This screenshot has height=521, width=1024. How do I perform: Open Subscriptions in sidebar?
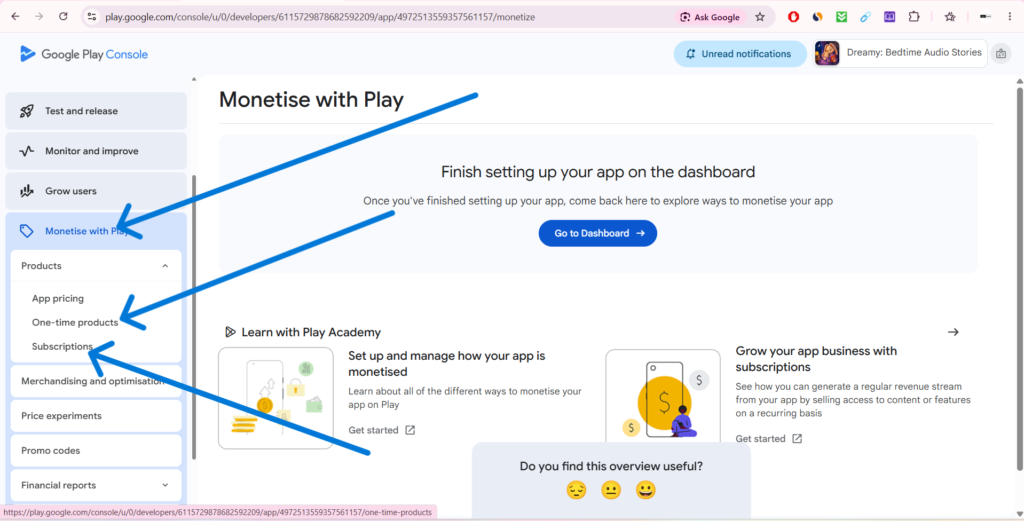[x=63, y=347]
